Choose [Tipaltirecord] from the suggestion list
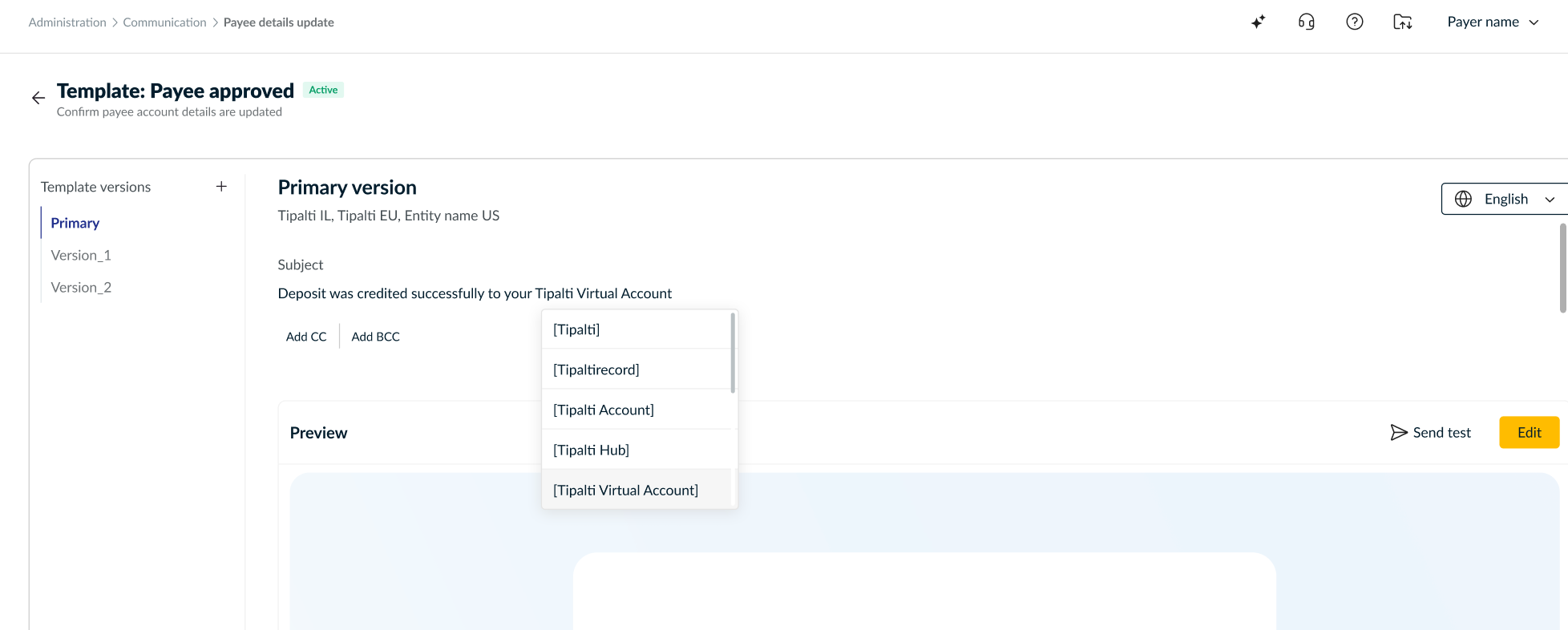Viewport: 1568px width, 630px height. pyautogui.click(x=636, y=370)
